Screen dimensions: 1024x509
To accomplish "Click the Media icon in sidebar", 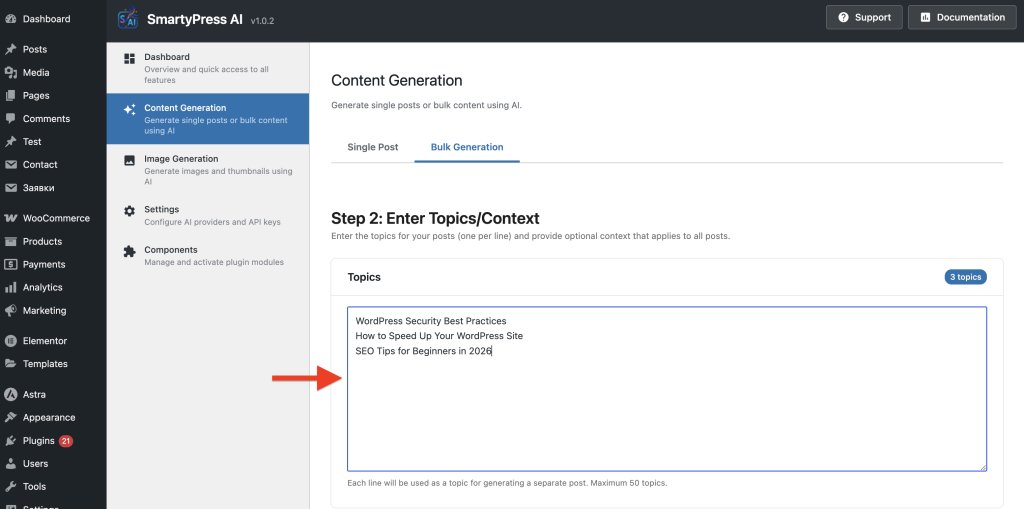I will tap(10, 73).
